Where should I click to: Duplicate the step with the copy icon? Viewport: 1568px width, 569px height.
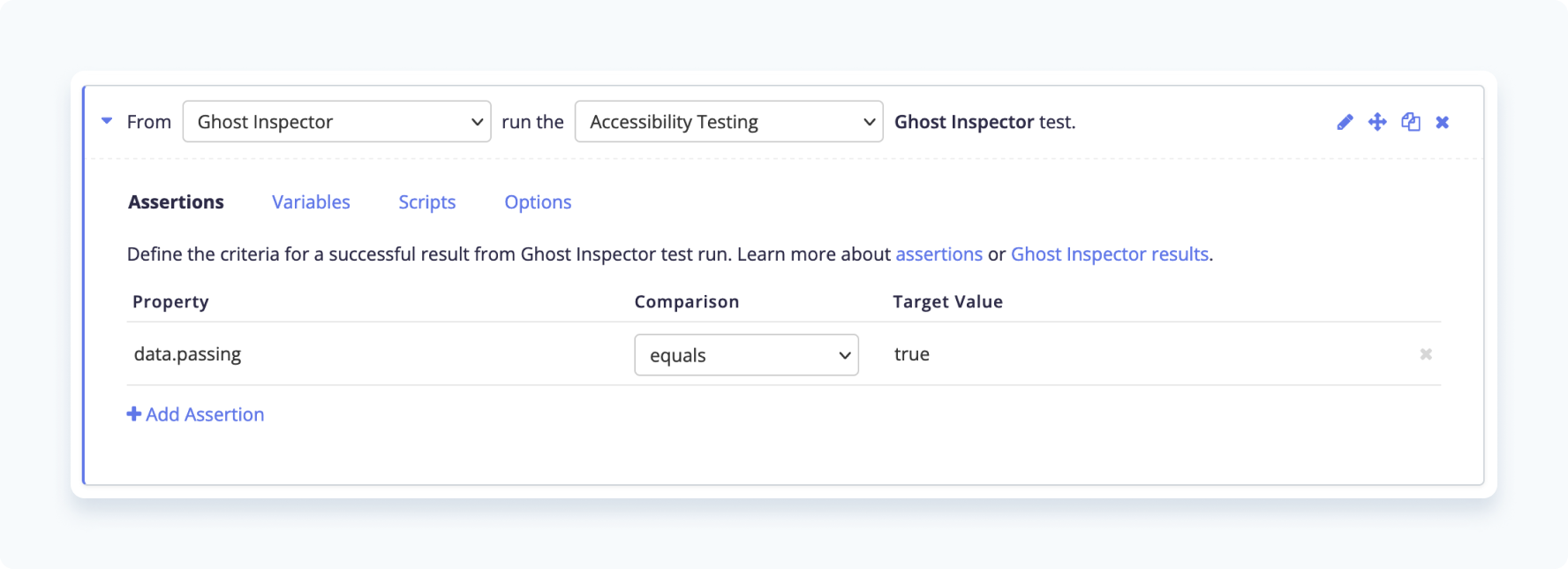tap(1411, 122)
